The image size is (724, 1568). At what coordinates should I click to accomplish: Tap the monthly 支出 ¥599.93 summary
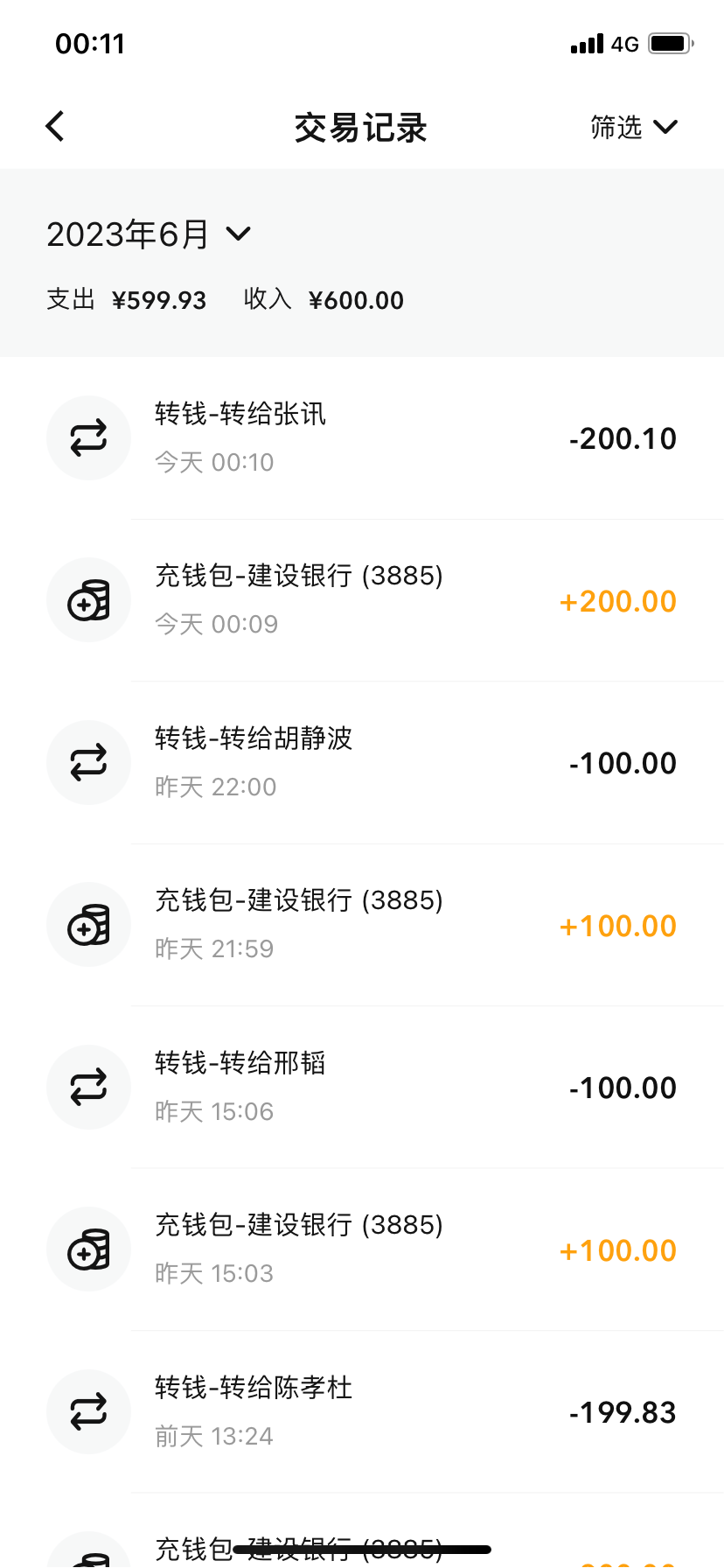click(x=127, y=300)
